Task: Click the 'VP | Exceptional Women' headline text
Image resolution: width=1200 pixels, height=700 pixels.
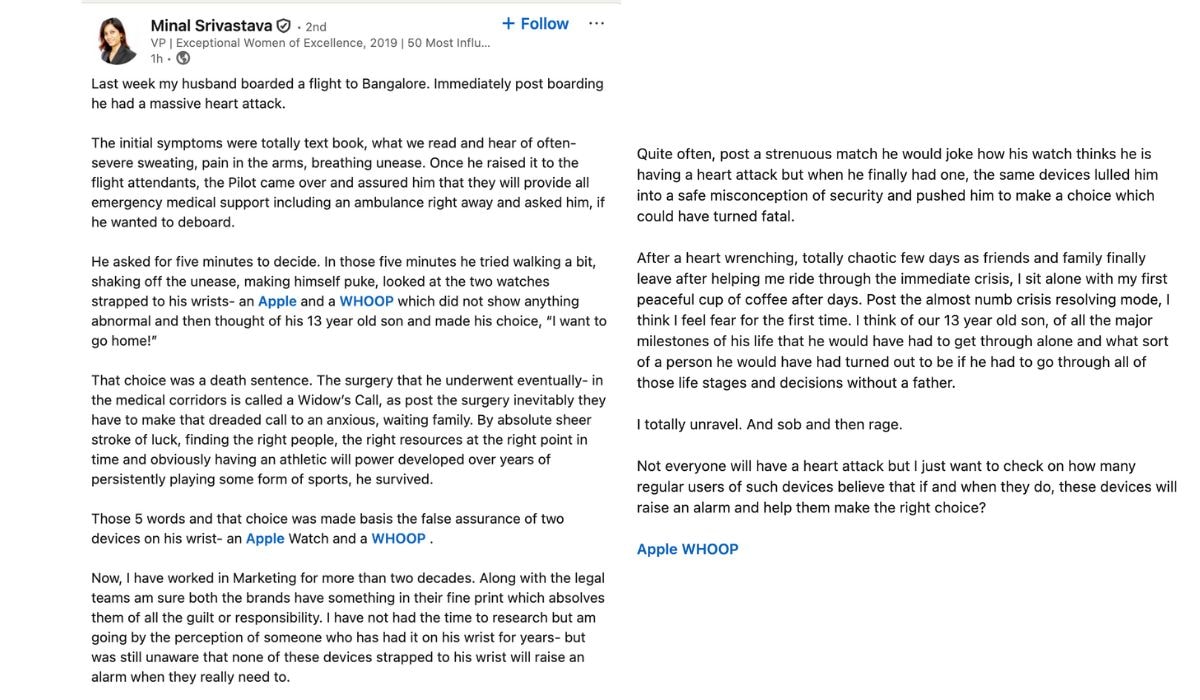Action: 320,43
